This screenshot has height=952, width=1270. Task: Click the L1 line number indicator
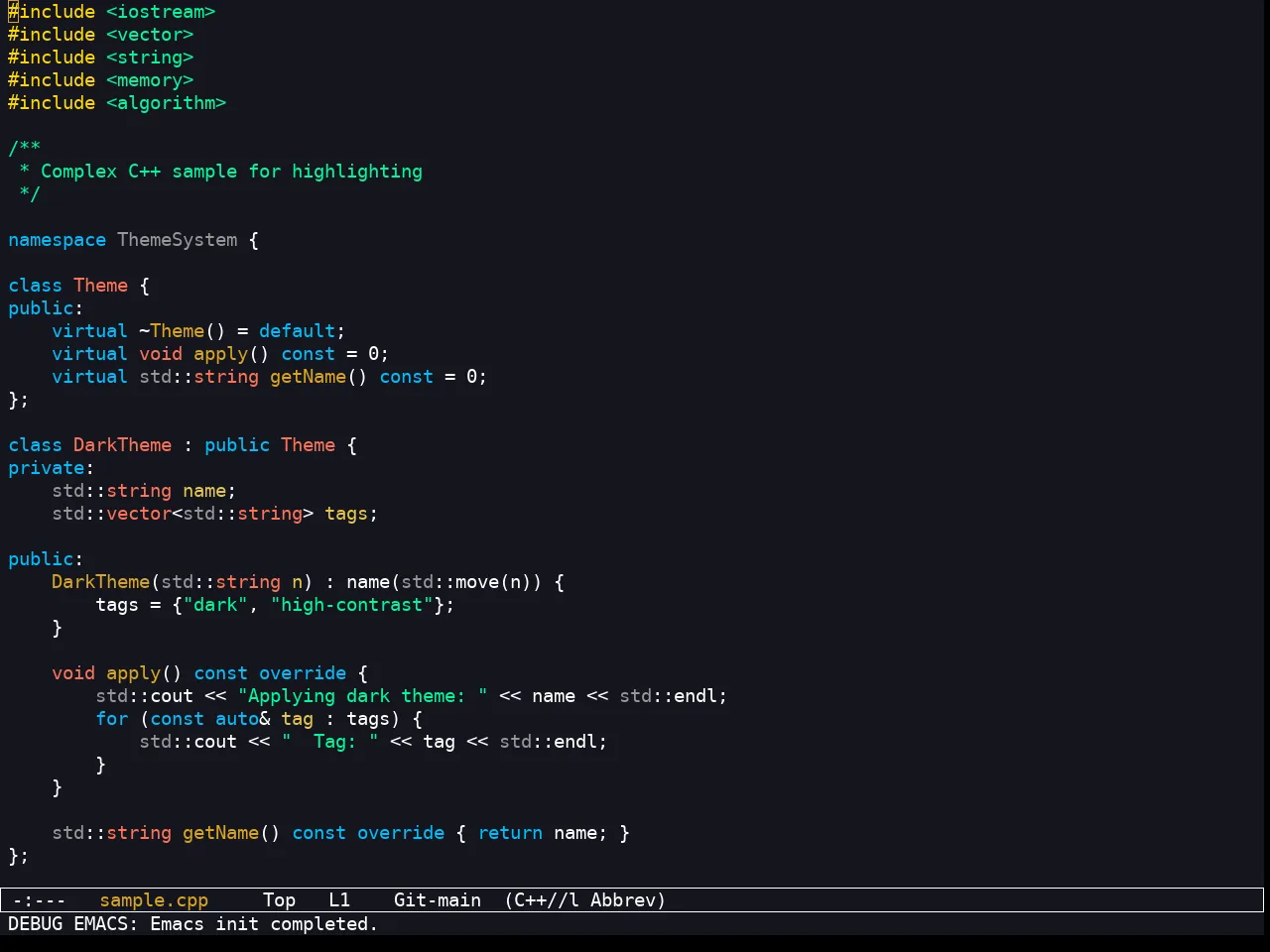[339, 900]
